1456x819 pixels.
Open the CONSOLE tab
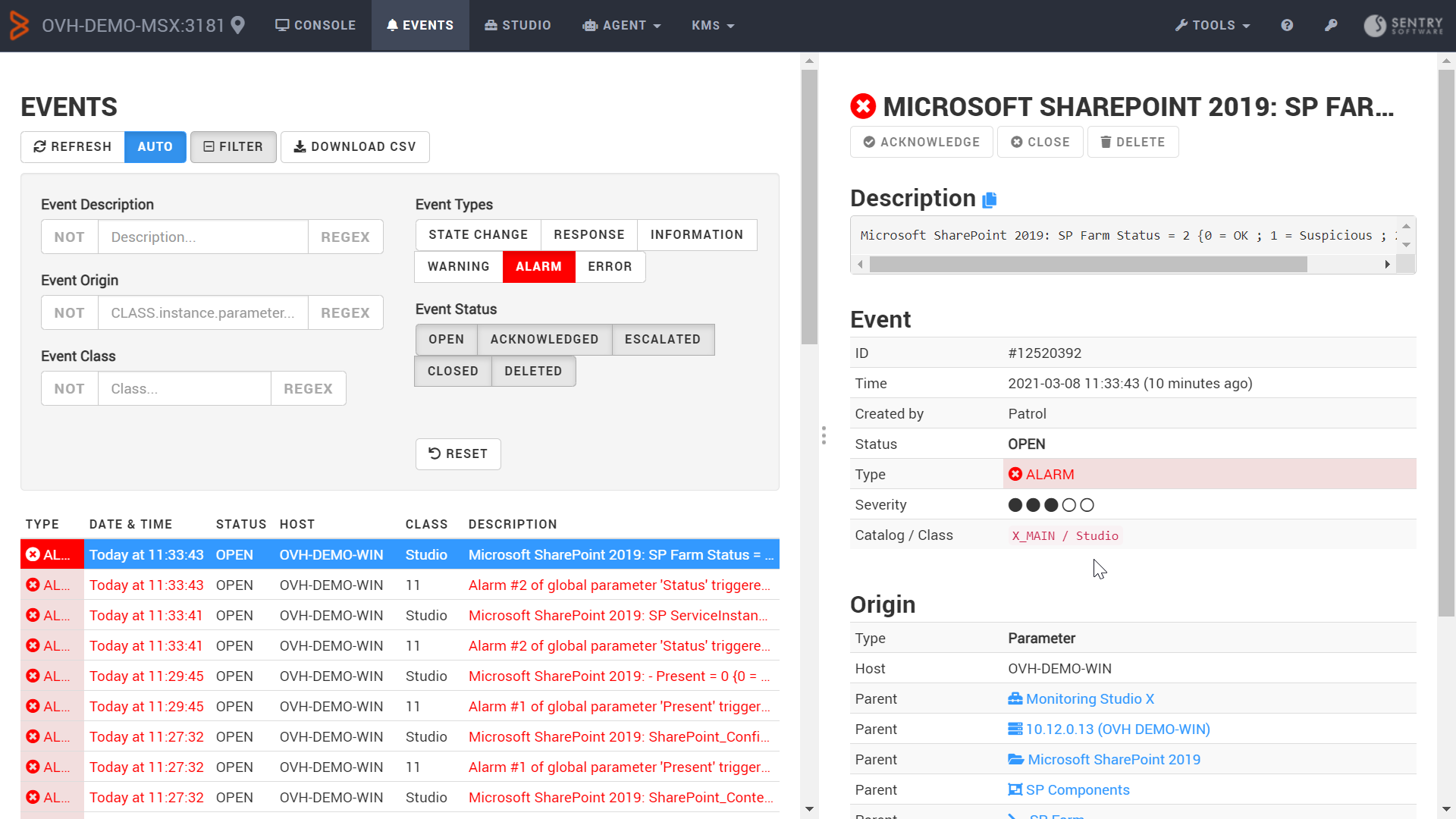(315, 25)
